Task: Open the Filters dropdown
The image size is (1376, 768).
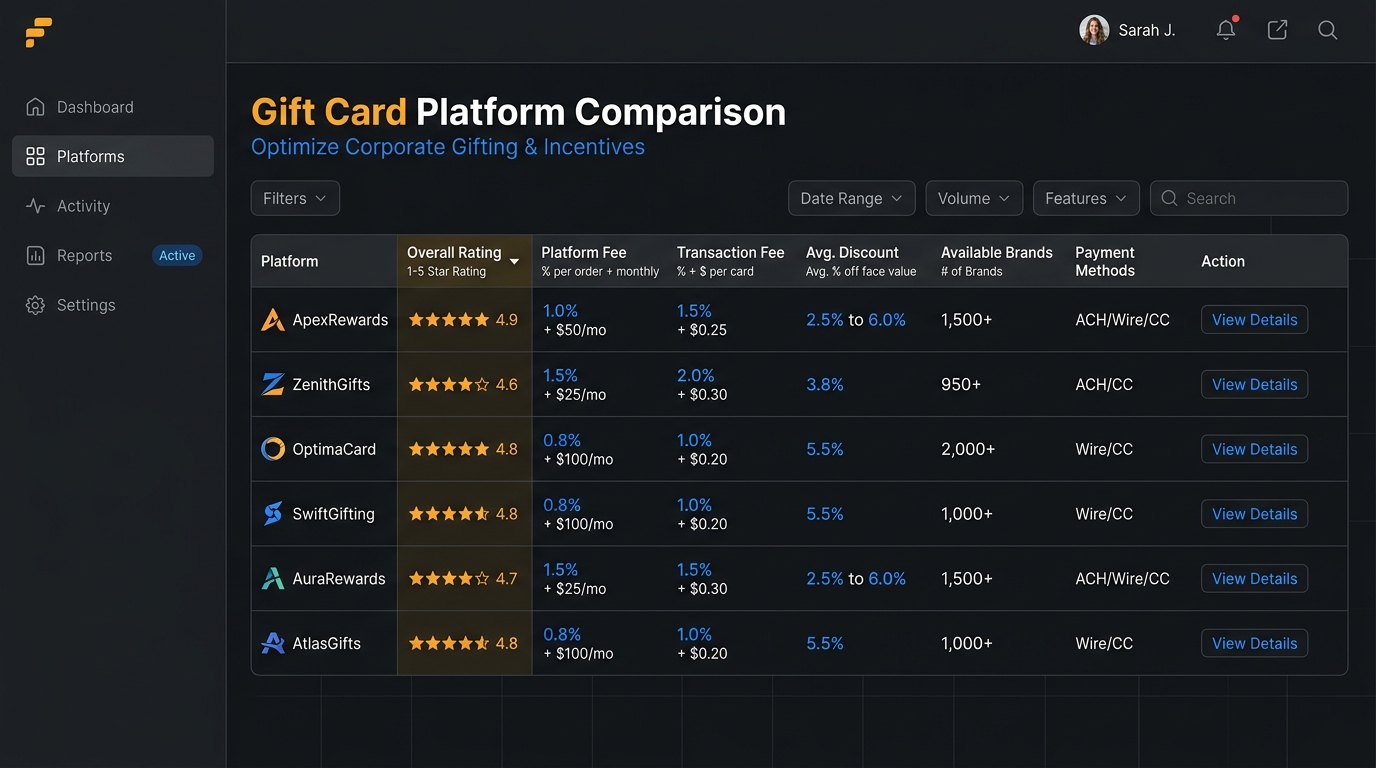Action: [295, 198]
